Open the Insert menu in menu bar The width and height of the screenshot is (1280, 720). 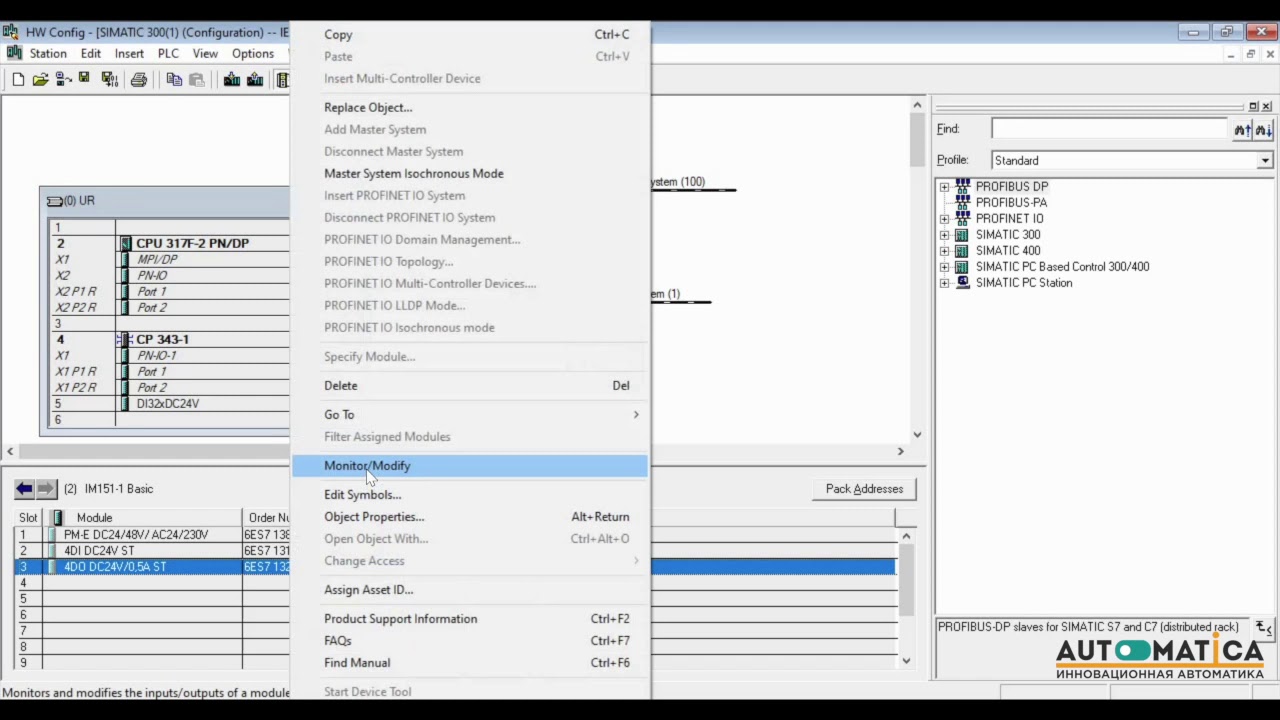point(129,54)
